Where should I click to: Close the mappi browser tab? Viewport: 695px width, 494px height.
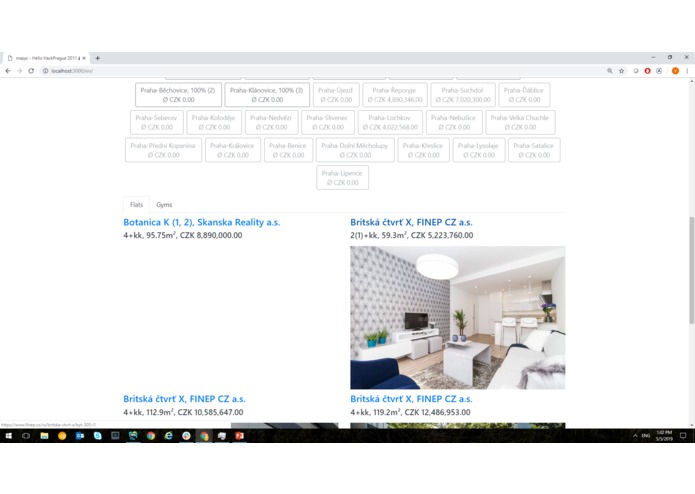84,58
